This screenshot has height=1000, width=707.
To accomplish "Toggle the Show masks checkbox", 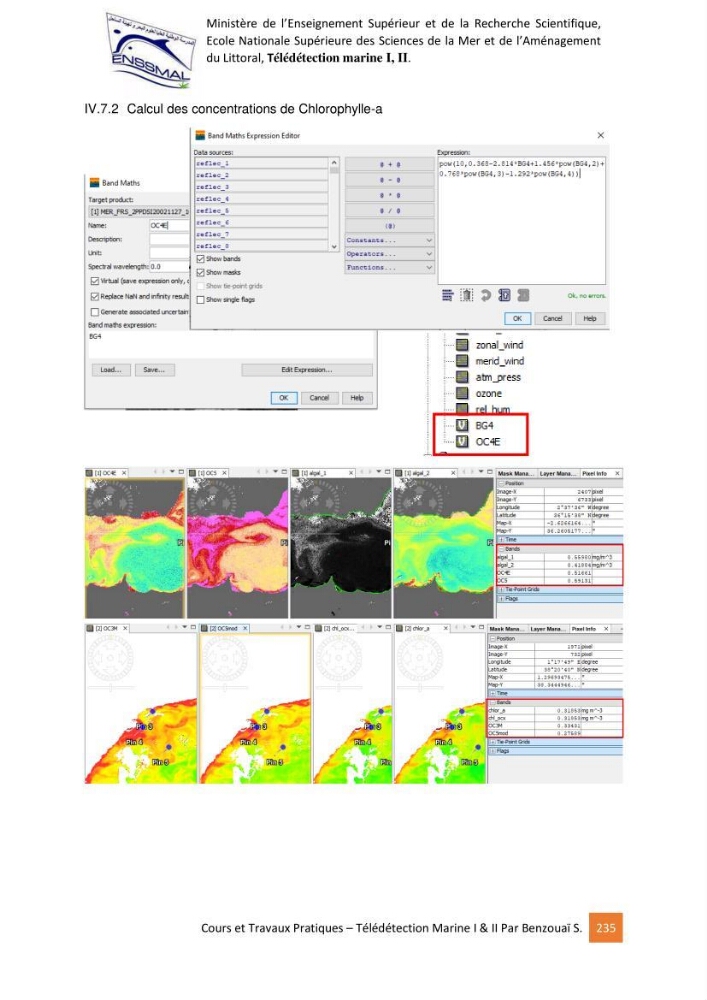I will [x=200, y=272].
